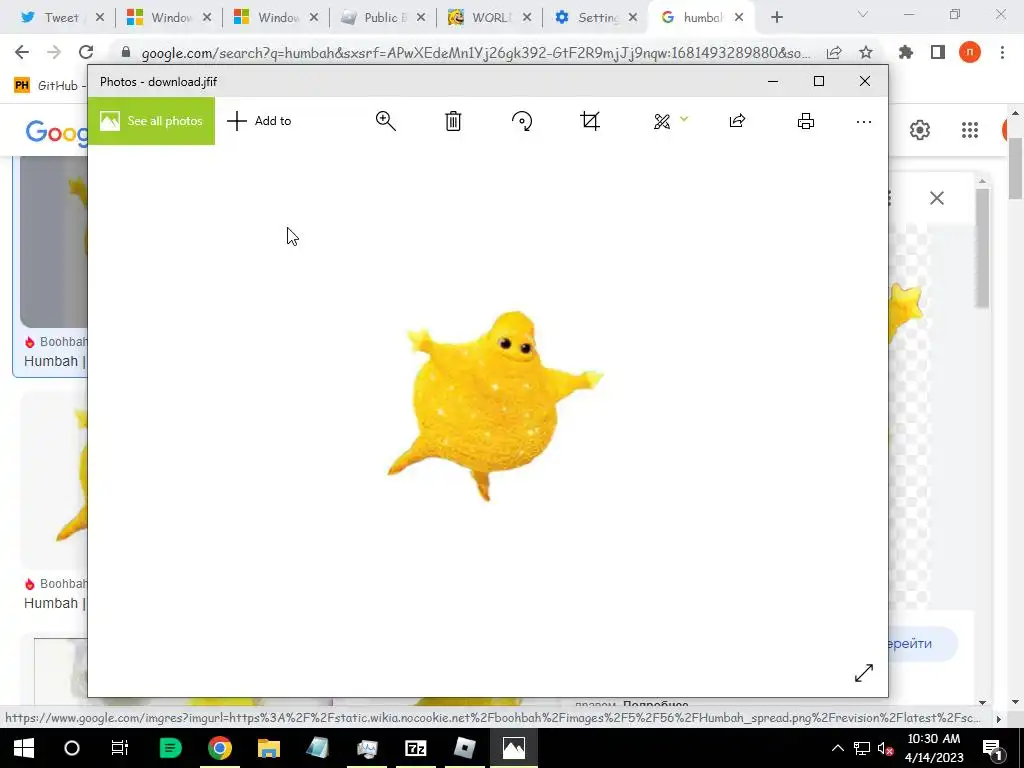Open Chrome tab search chevron
Image resolution: width=1024 pixels, height=768 pixels.
click(x=863, y=14)
